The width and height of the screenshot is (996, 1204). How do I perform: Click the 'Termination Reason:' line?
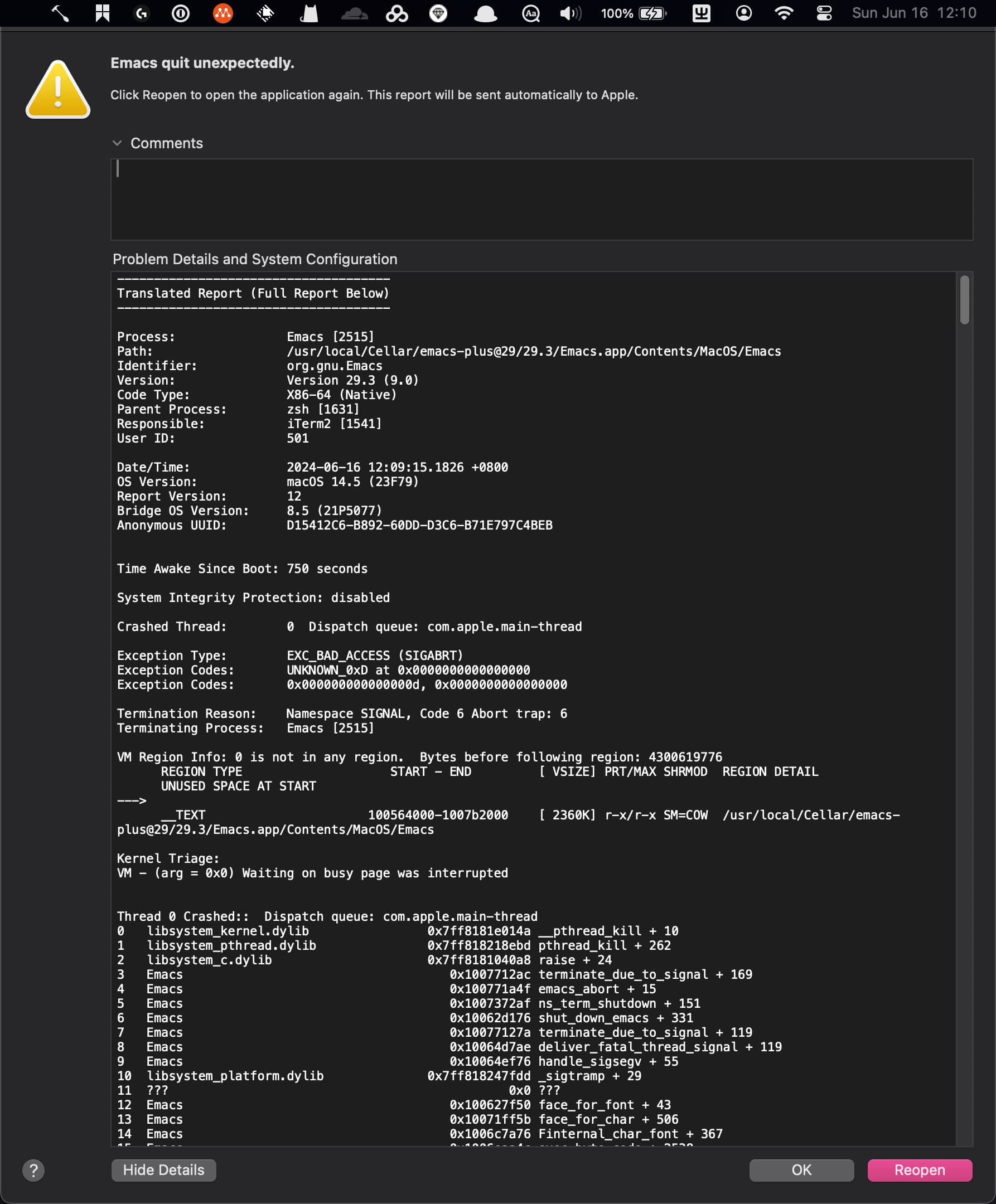pyautogui.click(x=342, y=714)
